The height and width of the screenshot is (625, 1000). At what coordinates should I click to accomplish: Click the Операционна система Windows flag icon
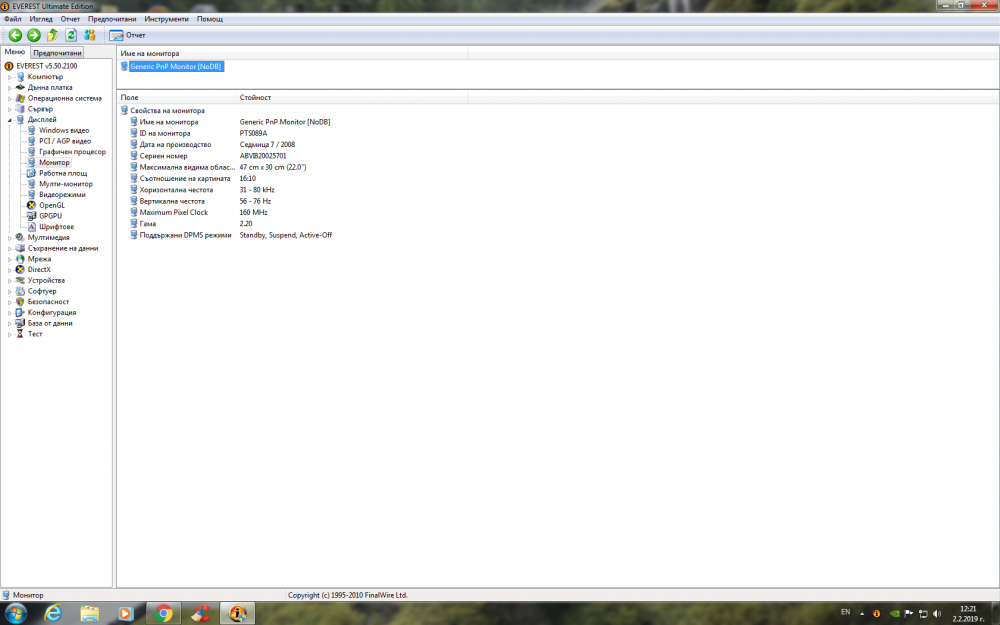[20, 98]
